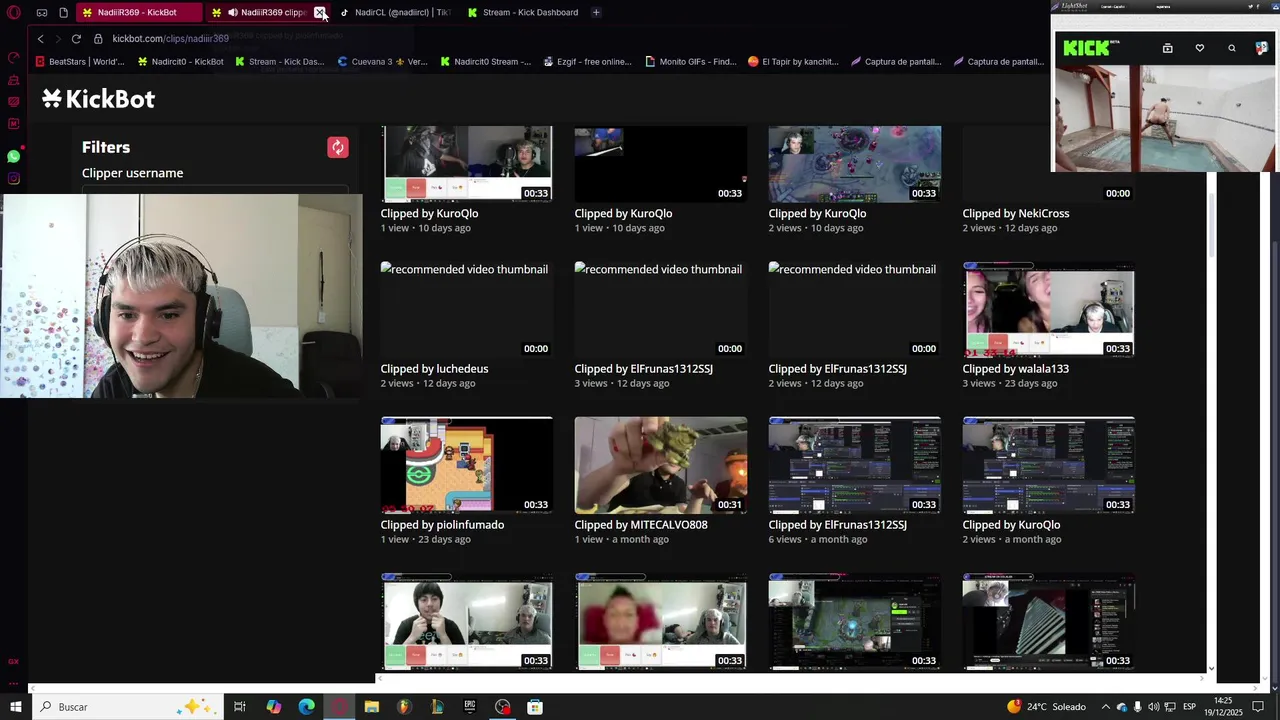The width and height of the screenshot is (1280, 720).
Task: Click the red reset filters icon
Action: 338,148
